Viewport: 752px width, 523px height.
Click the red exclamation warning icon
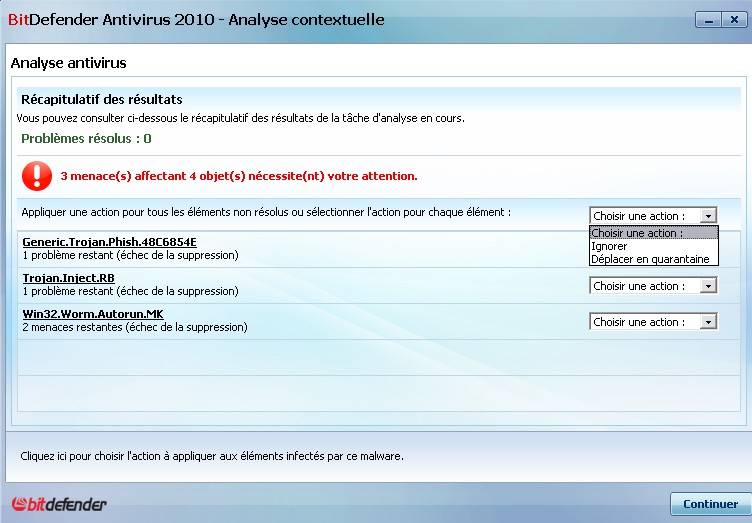pyautogui.click(x=37, y=176)
